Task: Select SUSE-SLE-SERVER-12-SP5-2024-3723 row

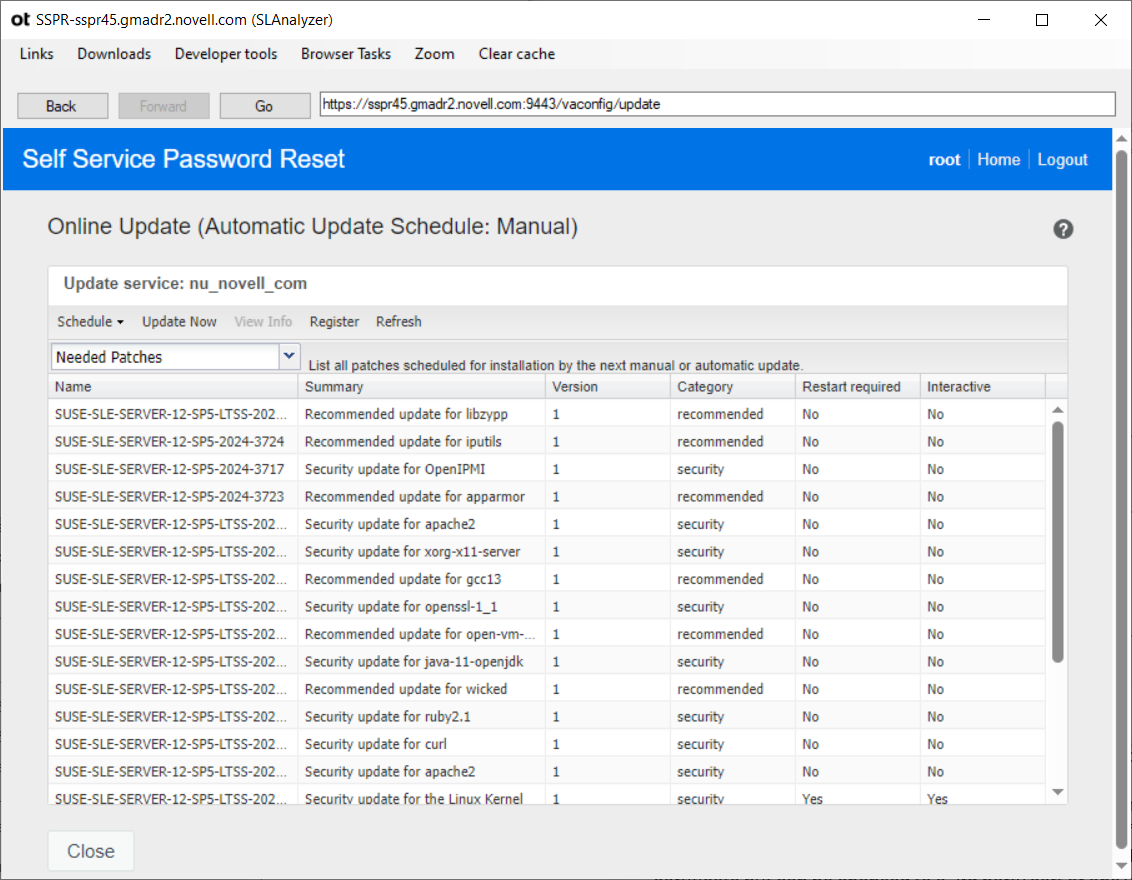Action: click(547, 497)
